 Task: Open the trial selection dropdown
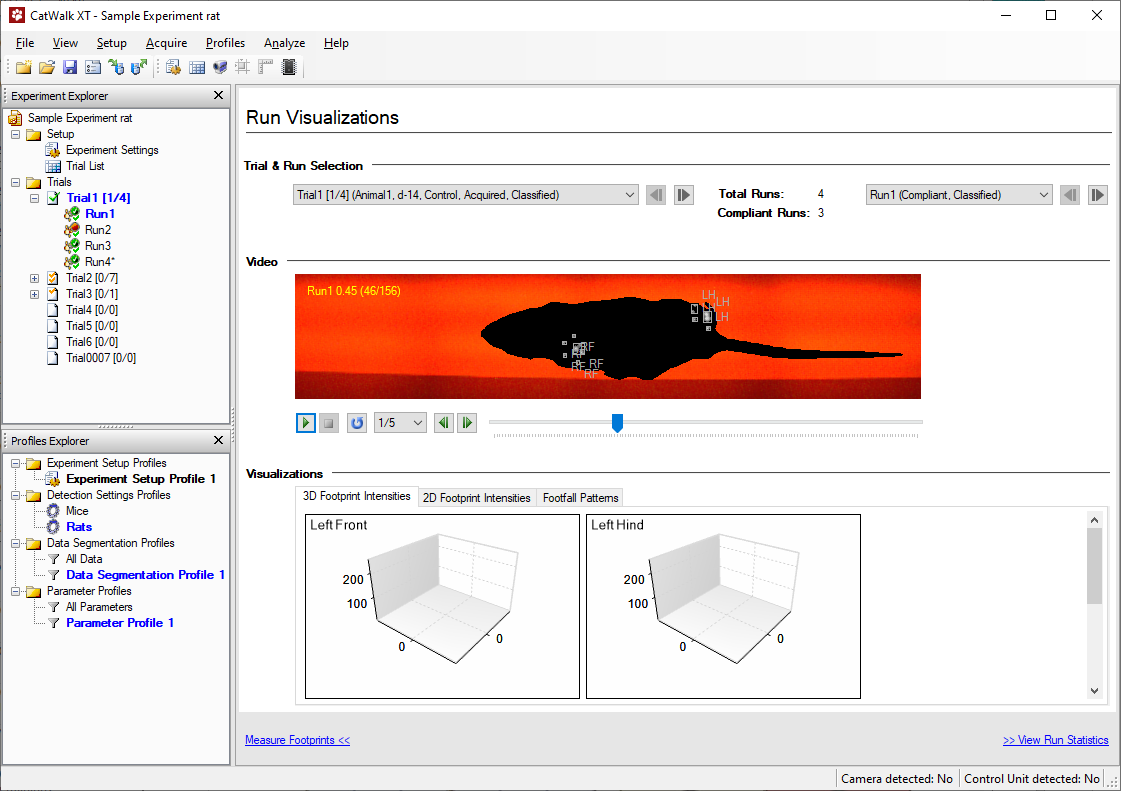465,195
